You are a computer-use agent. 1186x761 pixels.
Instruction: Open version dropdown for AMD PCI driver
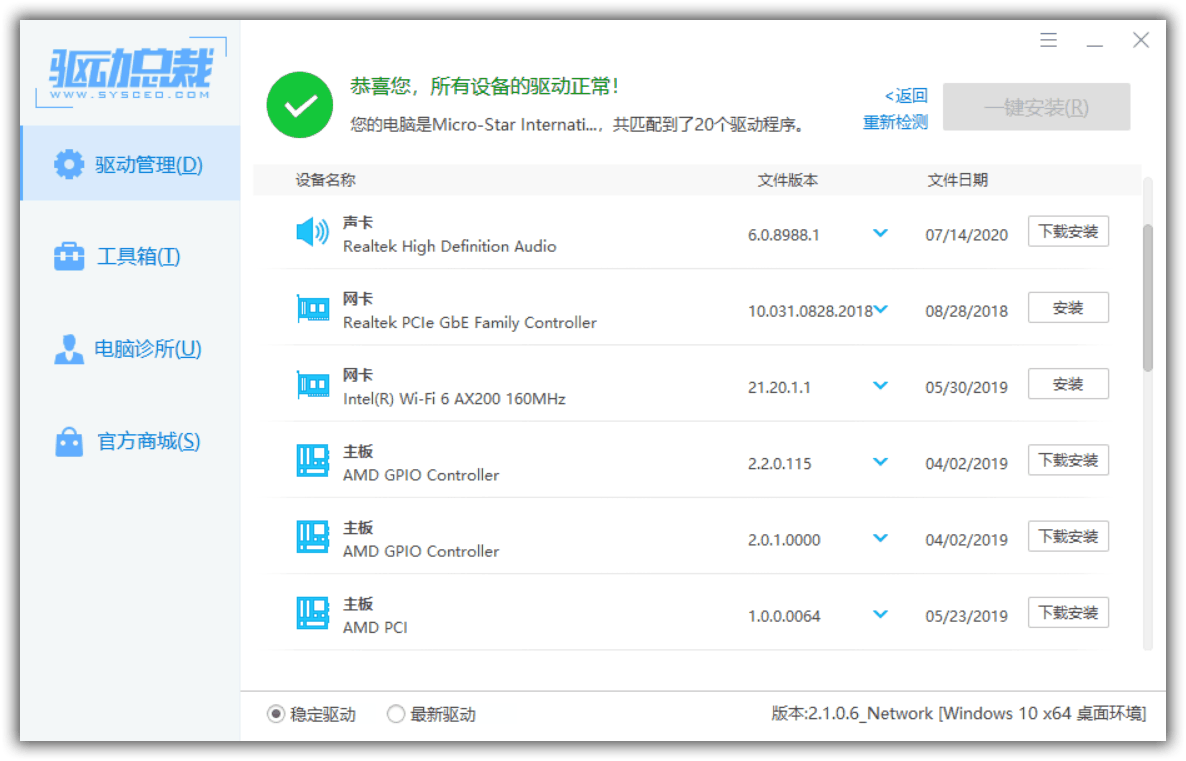[880, 614]
